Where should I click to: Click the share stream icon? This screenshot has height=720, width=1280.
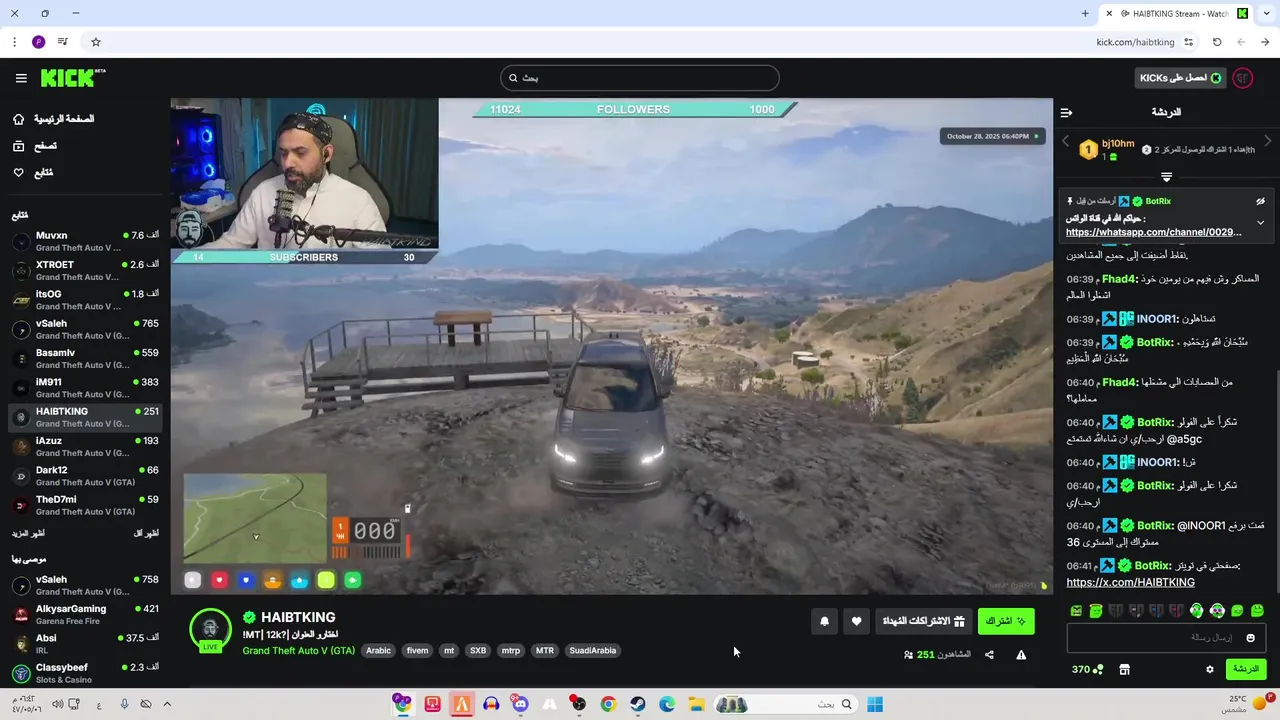click(x=989, y=655)
